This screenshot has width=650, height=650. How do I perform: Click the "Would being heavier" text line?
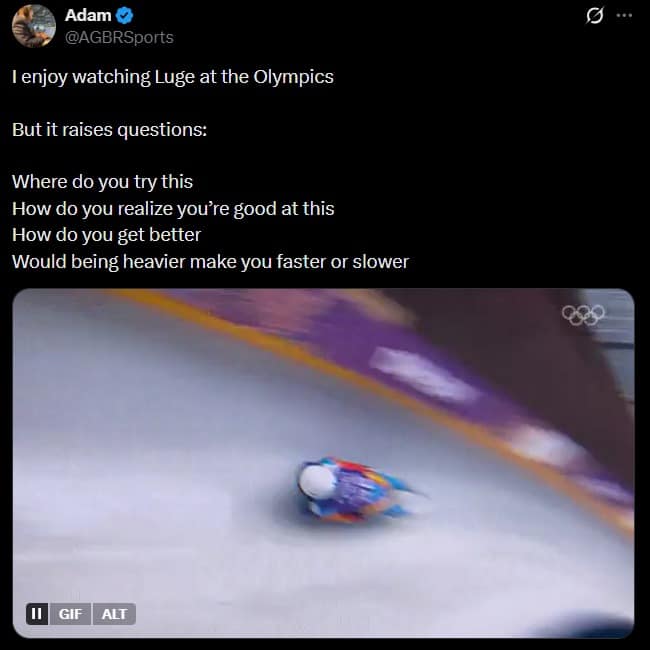(x=210, y=261)
